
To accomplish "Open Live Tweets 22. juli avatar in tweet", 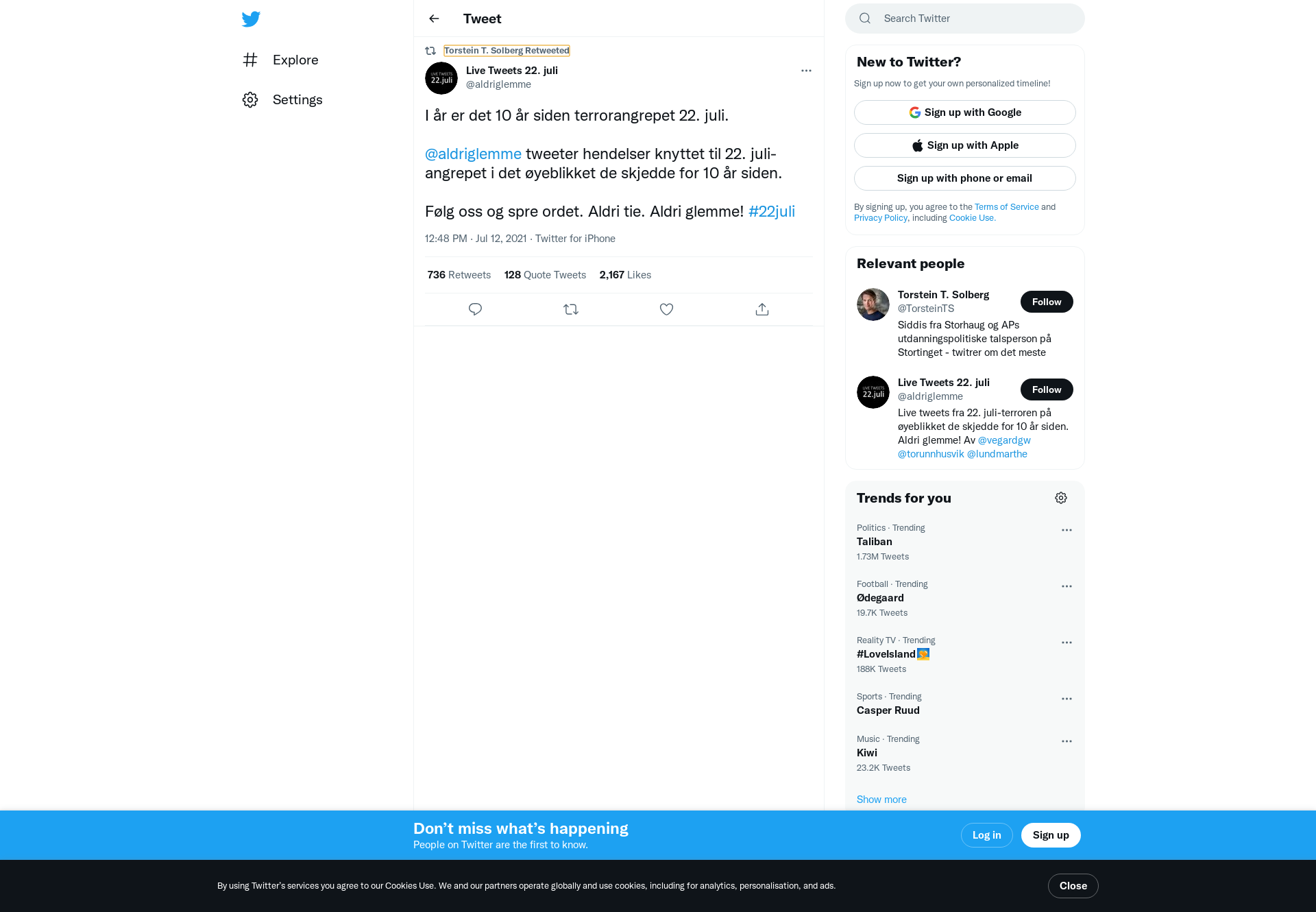I will [x=441, y=78].
